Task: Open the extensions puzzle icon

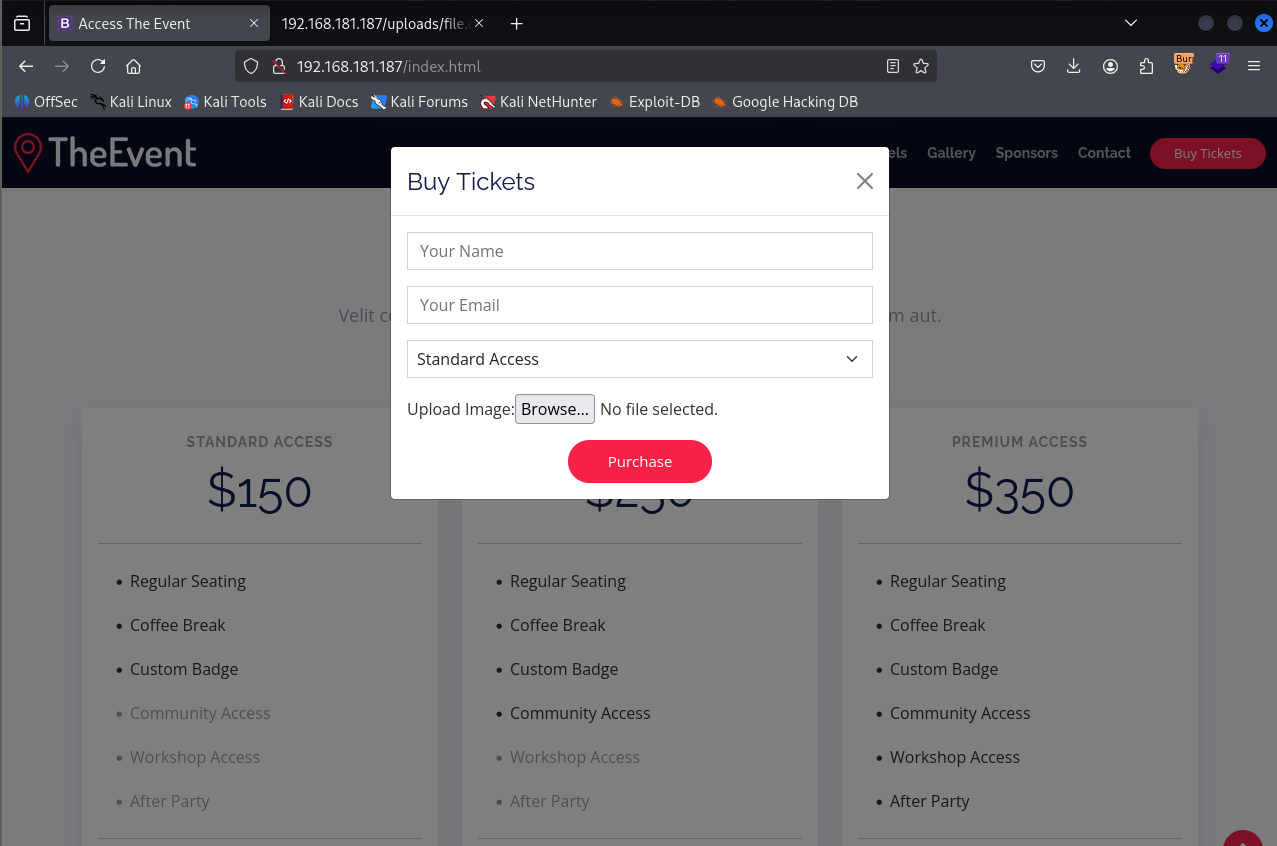Action: click(1146, 66)
